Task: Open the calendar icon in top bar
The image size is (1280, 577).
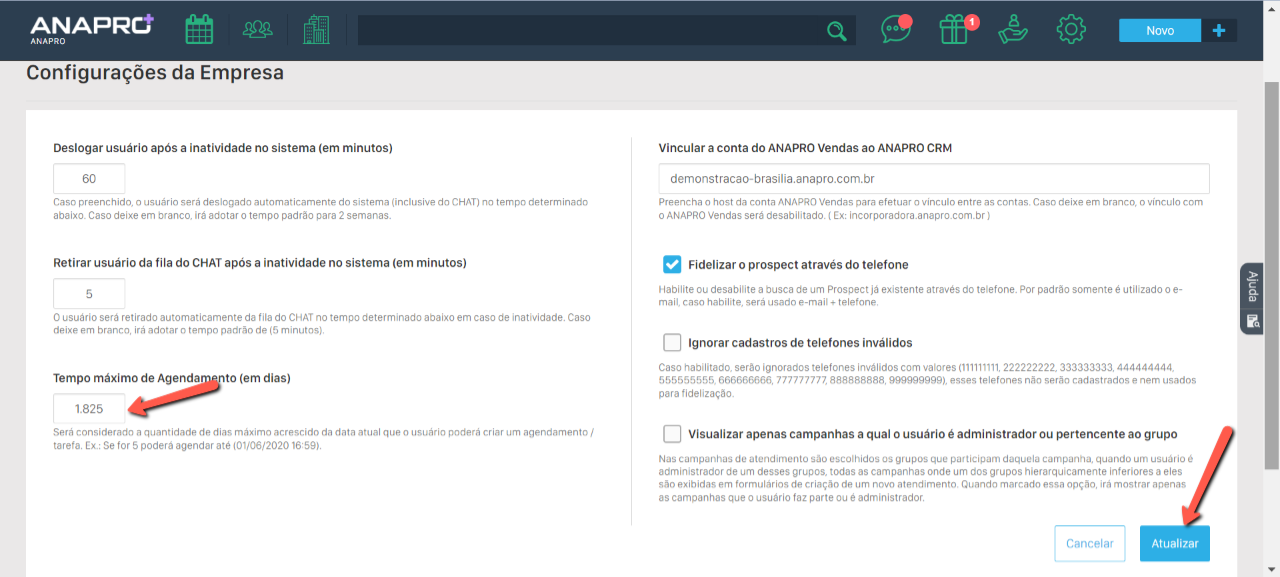Action: (x=199, y=30)
